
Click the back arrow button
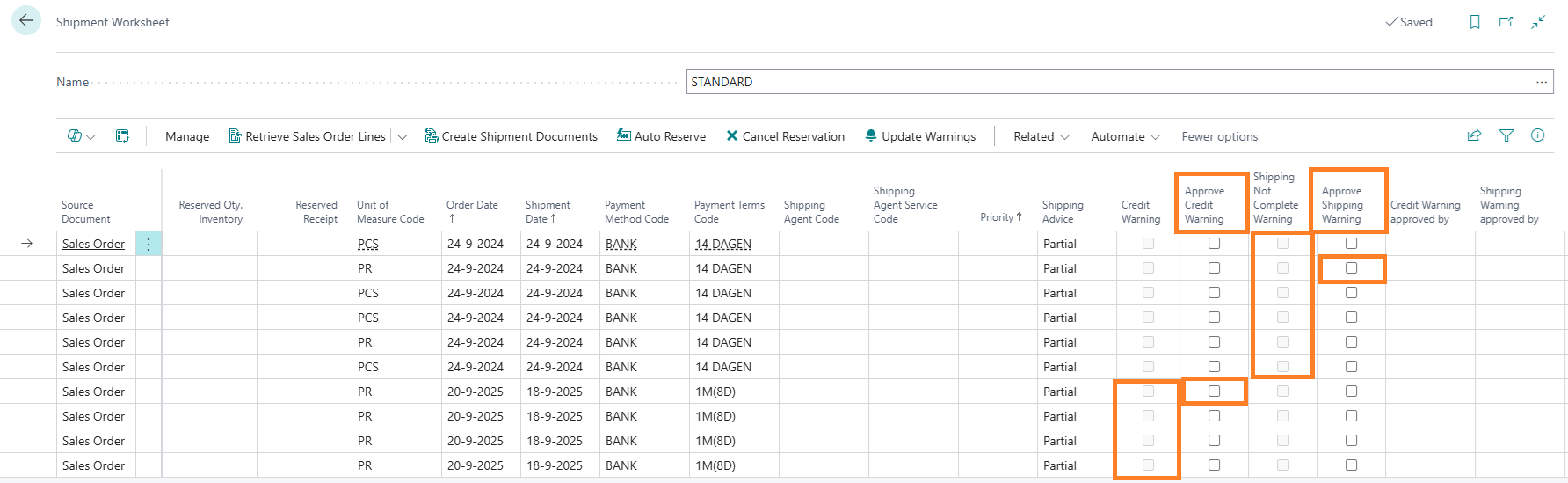tap(26, 21)
